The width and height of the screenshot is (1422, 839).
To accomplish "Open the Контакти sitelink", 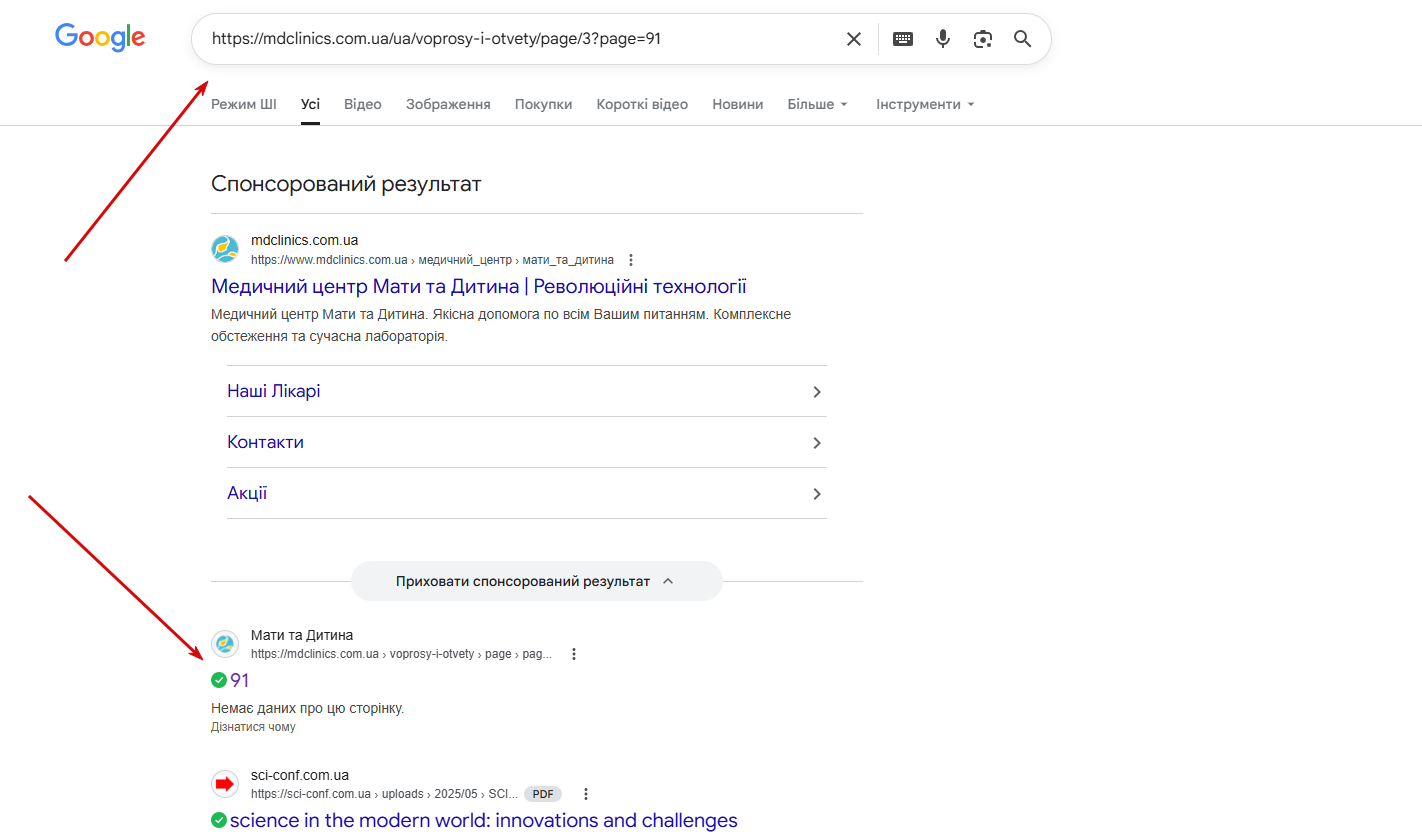I will pos(266,442).
